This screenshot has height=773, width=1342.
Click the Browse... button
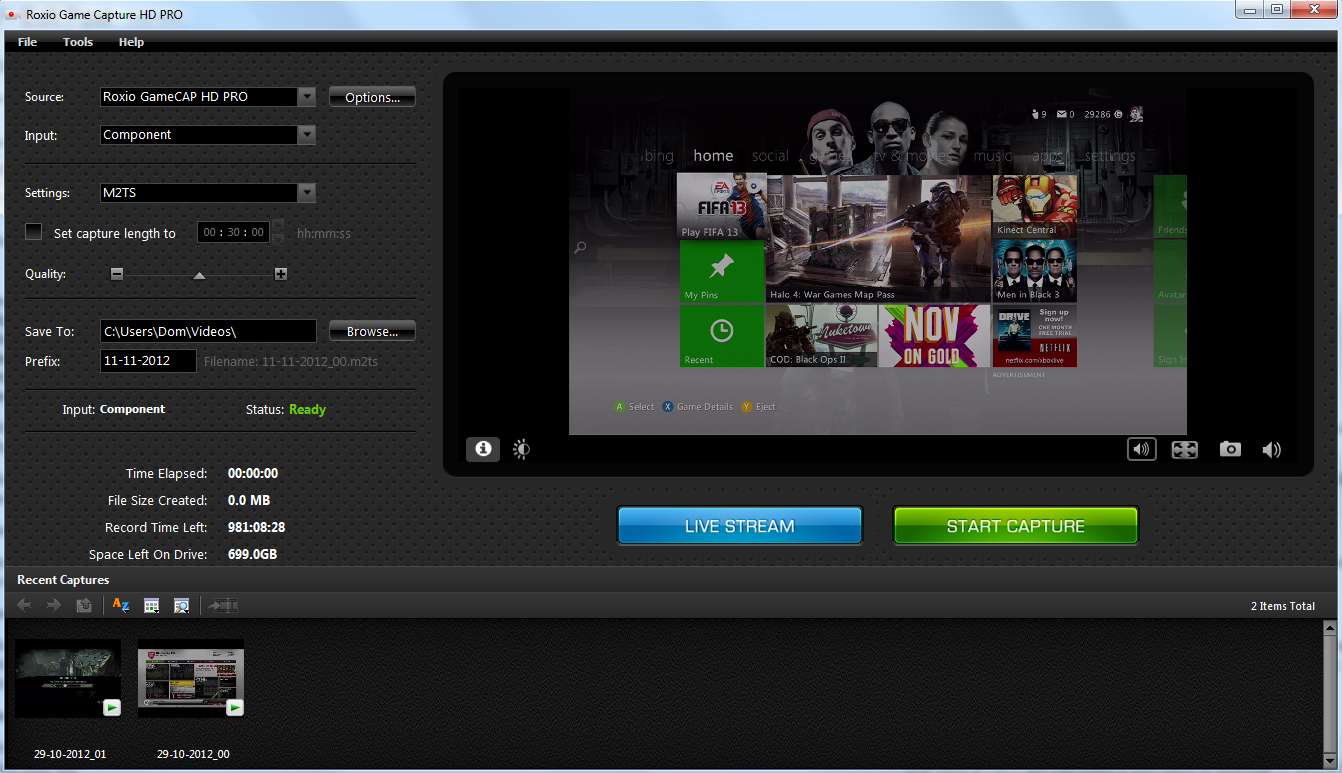click(x=372, y=331)
